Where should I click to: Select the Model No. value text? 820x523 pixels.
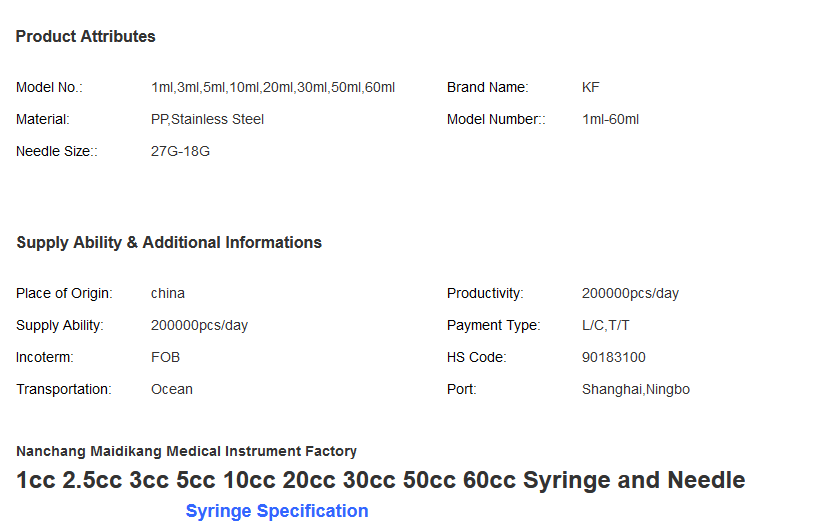coord(273,87)
